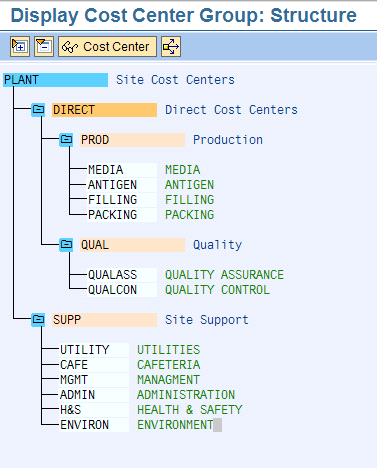Select the ANTIGEN cost center
377x468 pixels.
tap(122, 185)
